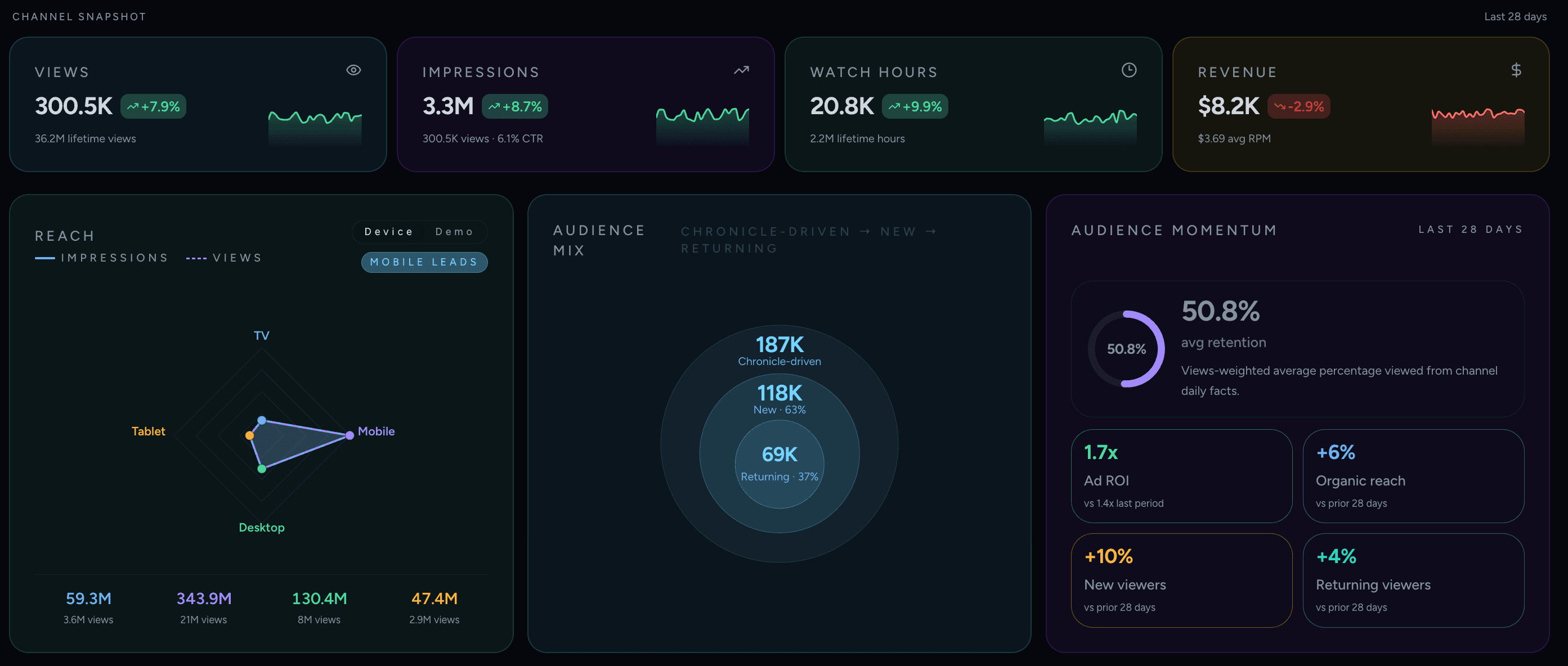Click the Mobile Leads pill badge
This screenshot has height=666, width=1568.
[424, 262]
